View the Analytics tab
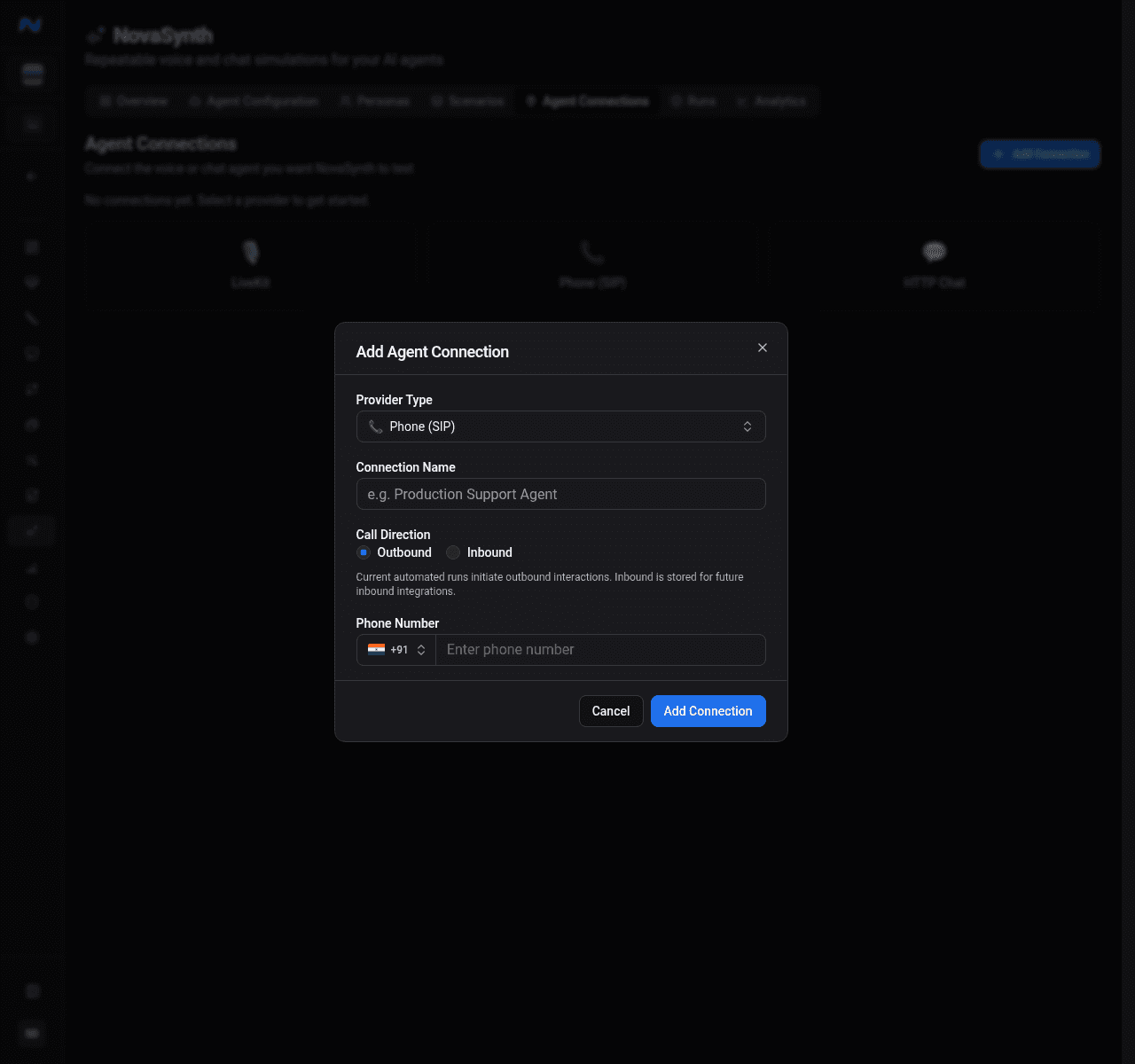 (771, 101)
